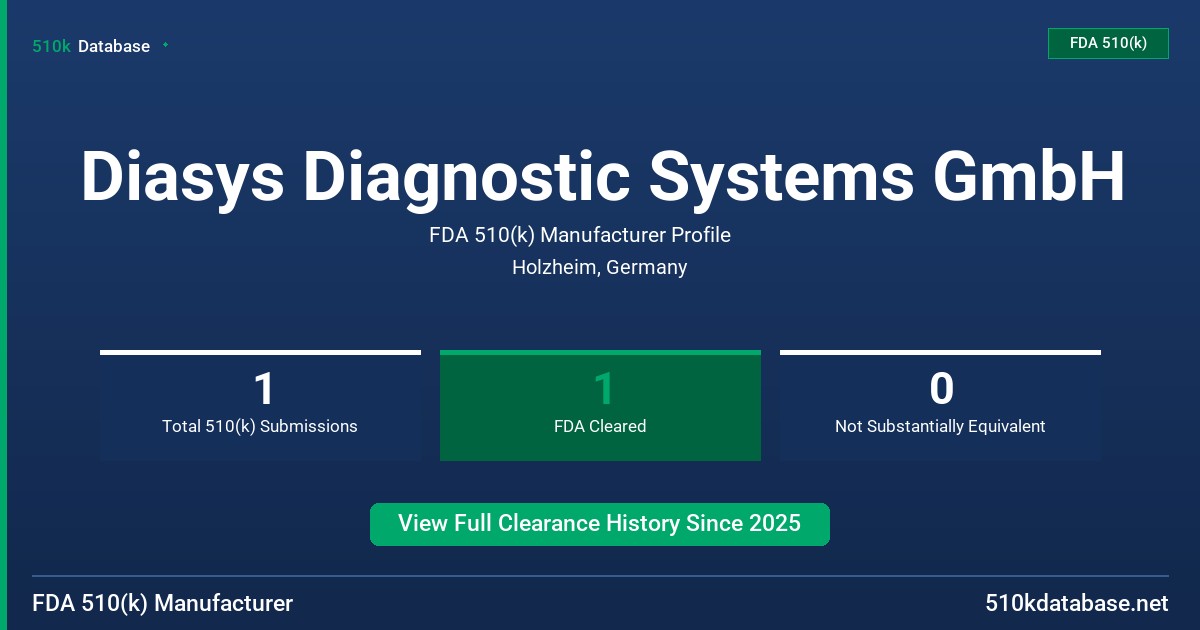1200x630 pixels.
Task: Open the FDA Cleared stat card
Action: (600, 405)
